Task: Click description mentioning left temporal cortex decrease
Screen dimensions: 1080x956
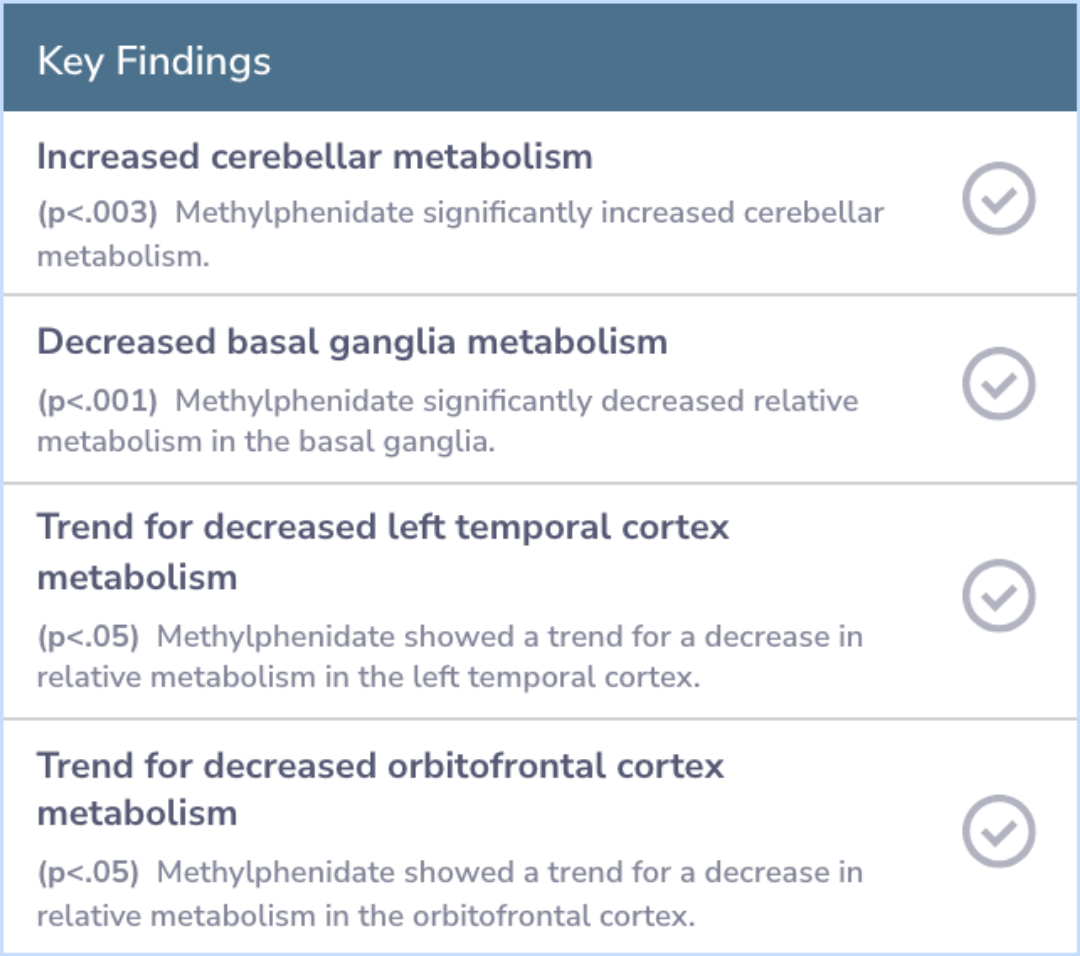Action: click(x=450, y=656)
